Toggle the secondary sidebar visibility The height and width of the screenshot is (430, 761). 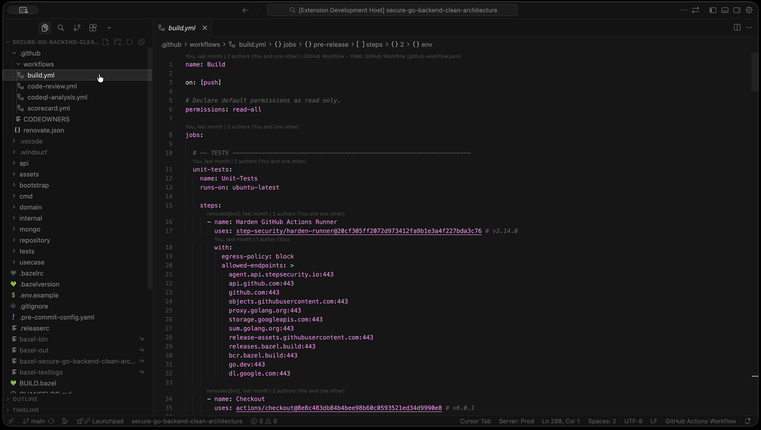(737, 10)
